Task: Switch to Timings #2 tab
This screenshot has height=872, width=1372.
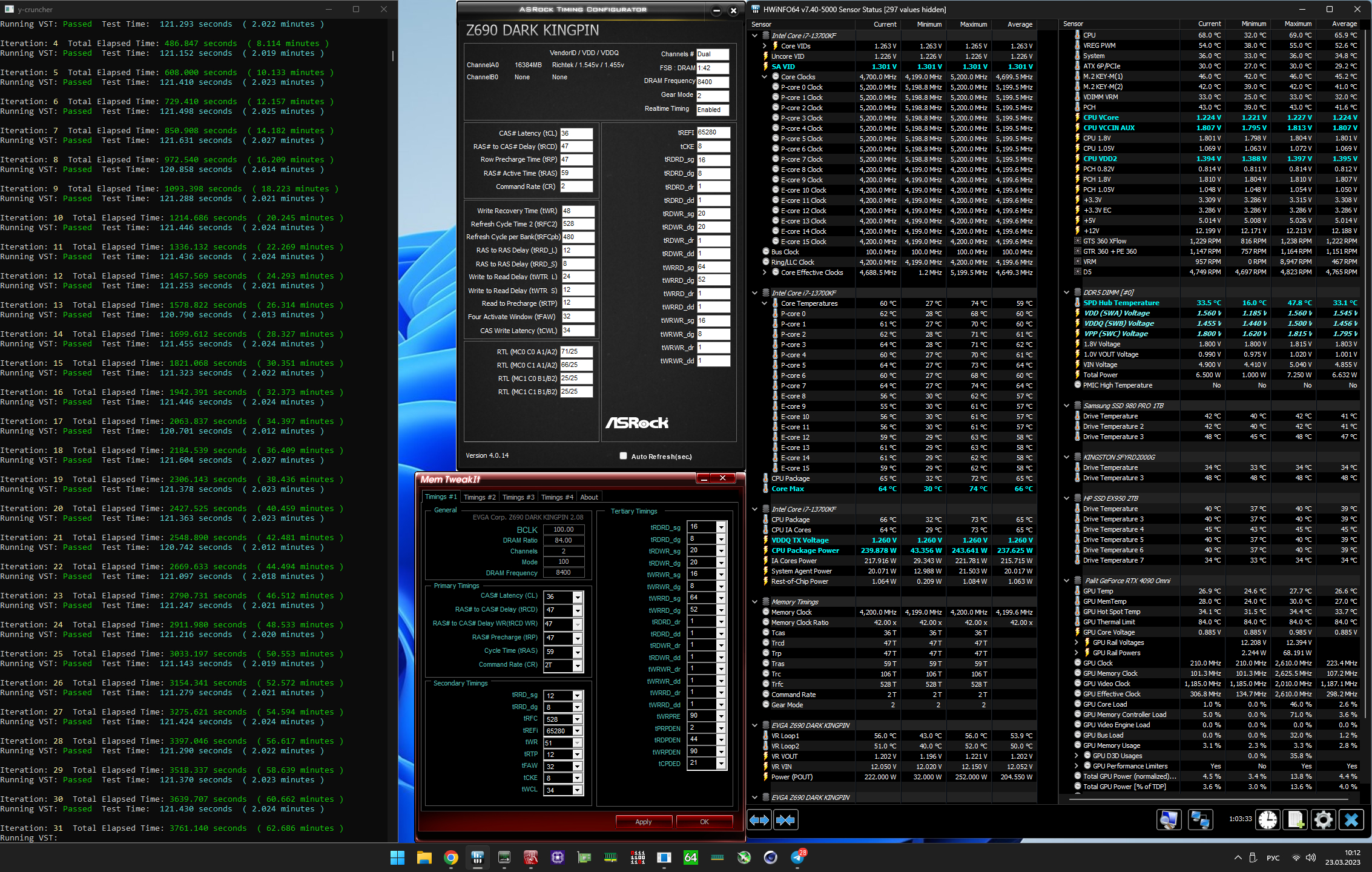Action: coord(479,497)
